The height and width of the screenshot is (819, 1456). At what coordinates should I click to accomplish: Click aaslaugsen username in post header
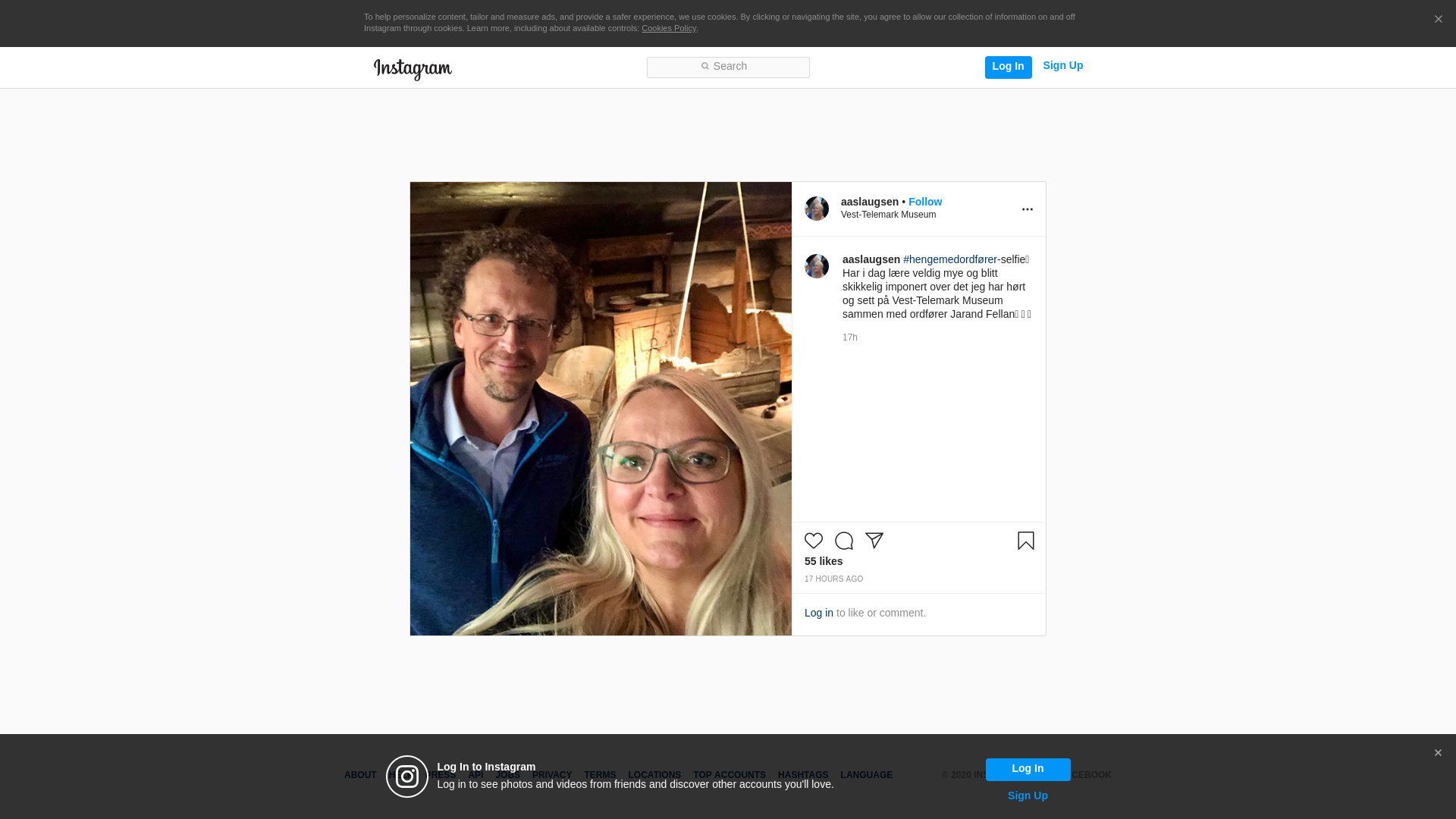point(869,202)
